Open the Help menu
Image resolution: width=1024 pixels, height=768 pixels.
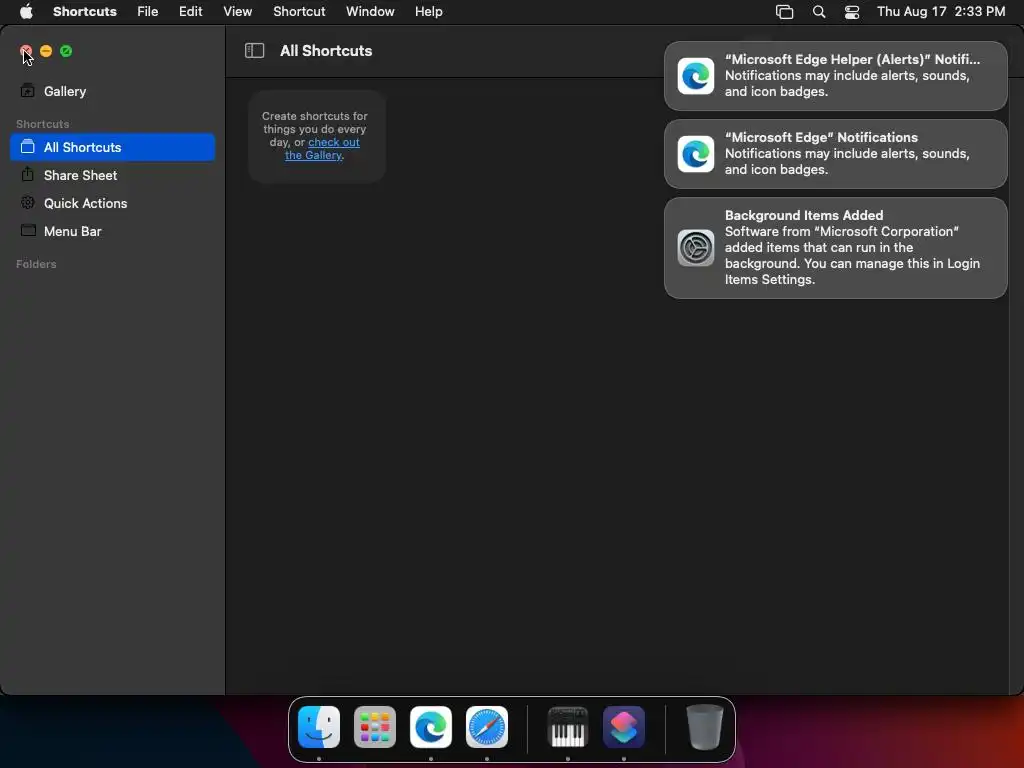pyautogui.click(x=428, y=11)
